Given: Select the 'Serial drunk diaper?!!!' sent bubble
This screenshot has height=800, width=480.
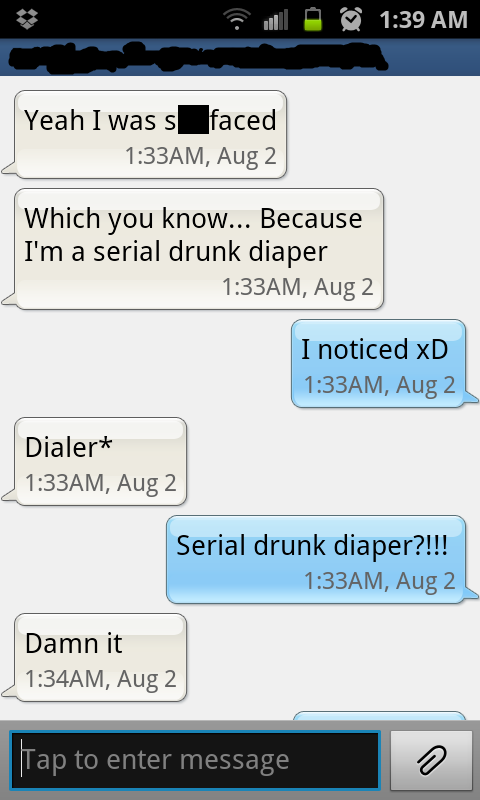Looking at the screenshot, I should [316, 559].
